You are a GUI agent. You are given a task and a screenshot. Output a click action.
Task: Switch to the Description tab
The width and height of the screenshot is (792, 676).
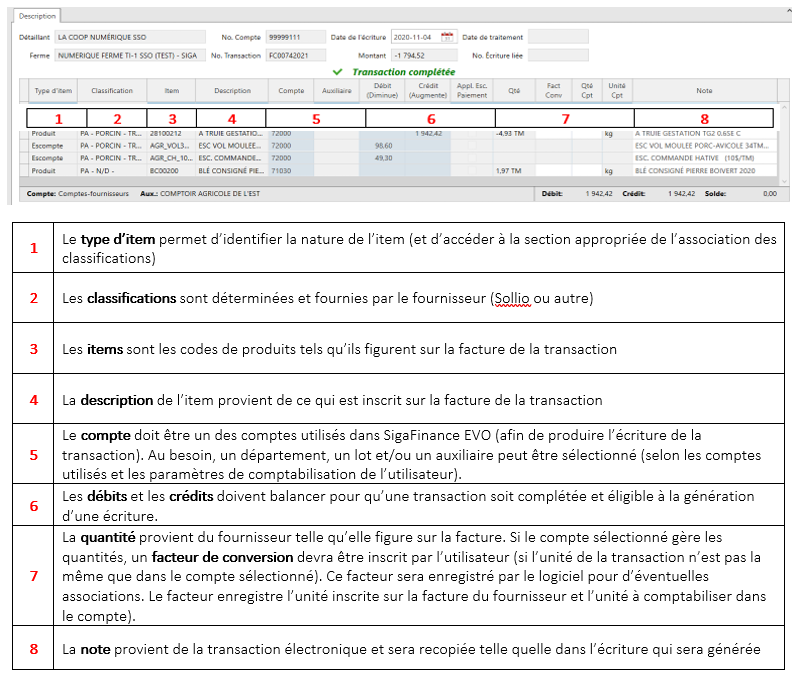click(x=37, y=16)
